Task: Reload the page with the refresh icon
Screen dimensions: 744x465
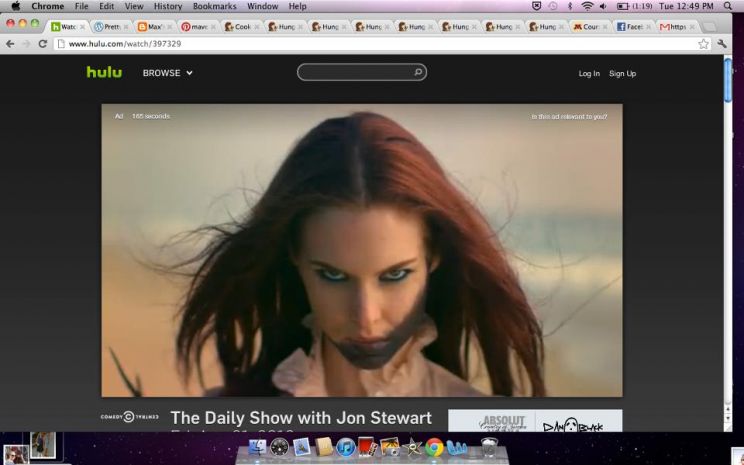Action: (42, 44)
